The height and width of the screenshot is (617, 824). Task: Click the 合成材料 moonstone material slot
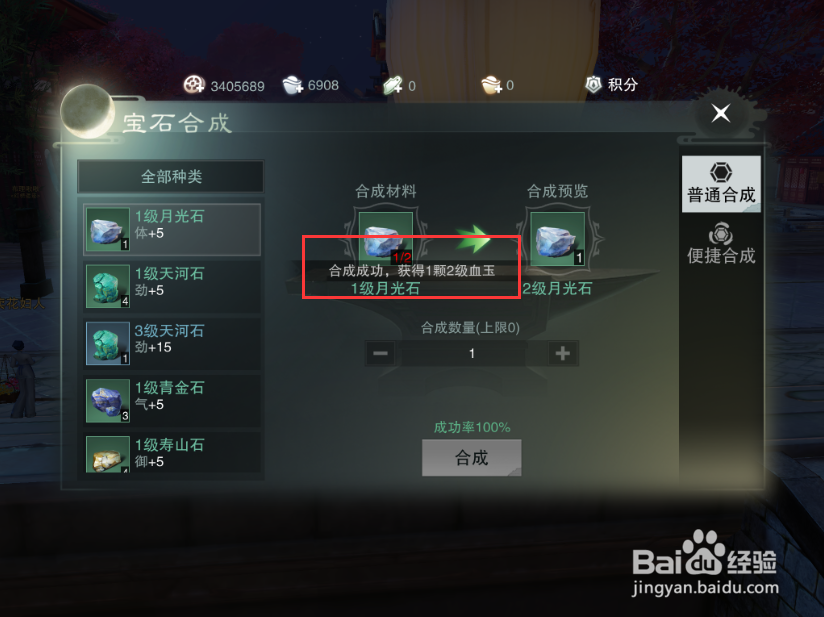386,238
